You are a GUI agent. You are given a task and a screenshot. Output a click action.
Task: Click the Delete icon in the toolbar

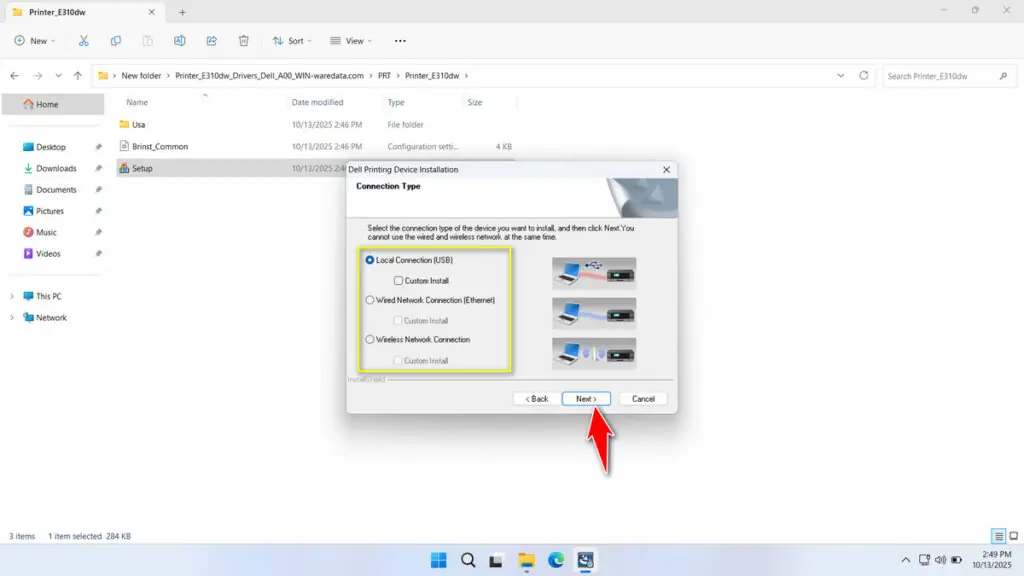[243, 41]
